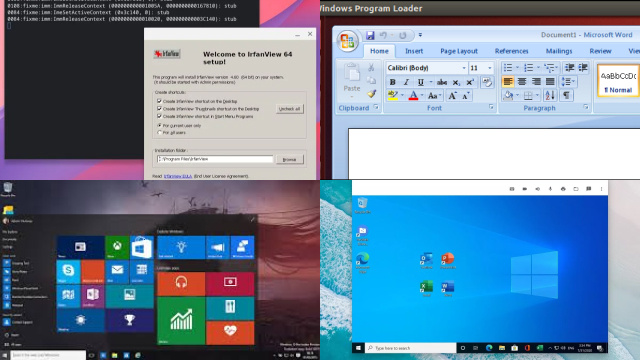
Task: Open the Customize Quick Access Toolbar arrow
Action: point(420,35)
